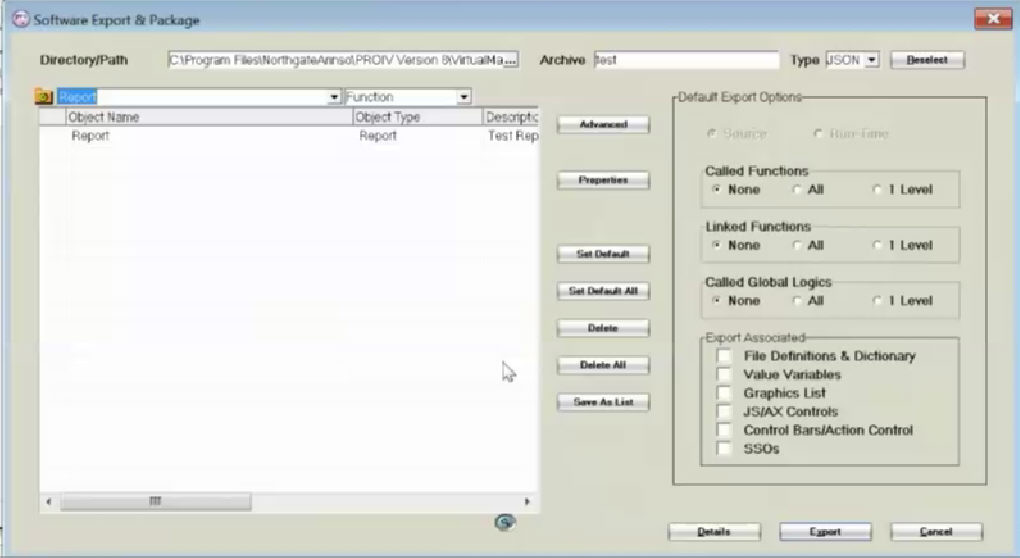Image resolution: width=1020 pixels, height=558 pixels.
Task: Select the Report row in the object list
Action: [x=289, y=136]
